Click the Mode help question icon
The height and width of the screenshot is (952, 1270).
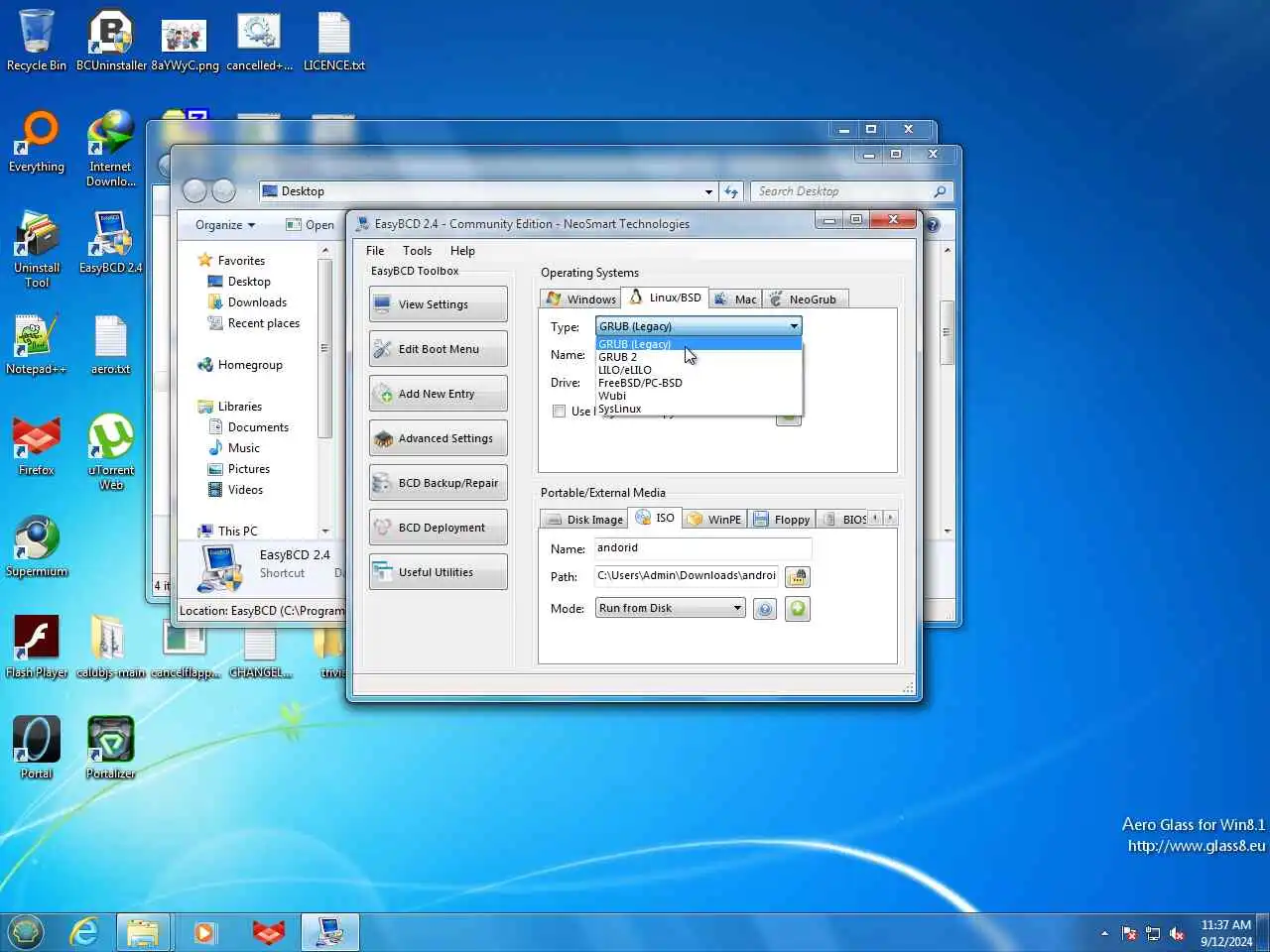tap(764, 609)
